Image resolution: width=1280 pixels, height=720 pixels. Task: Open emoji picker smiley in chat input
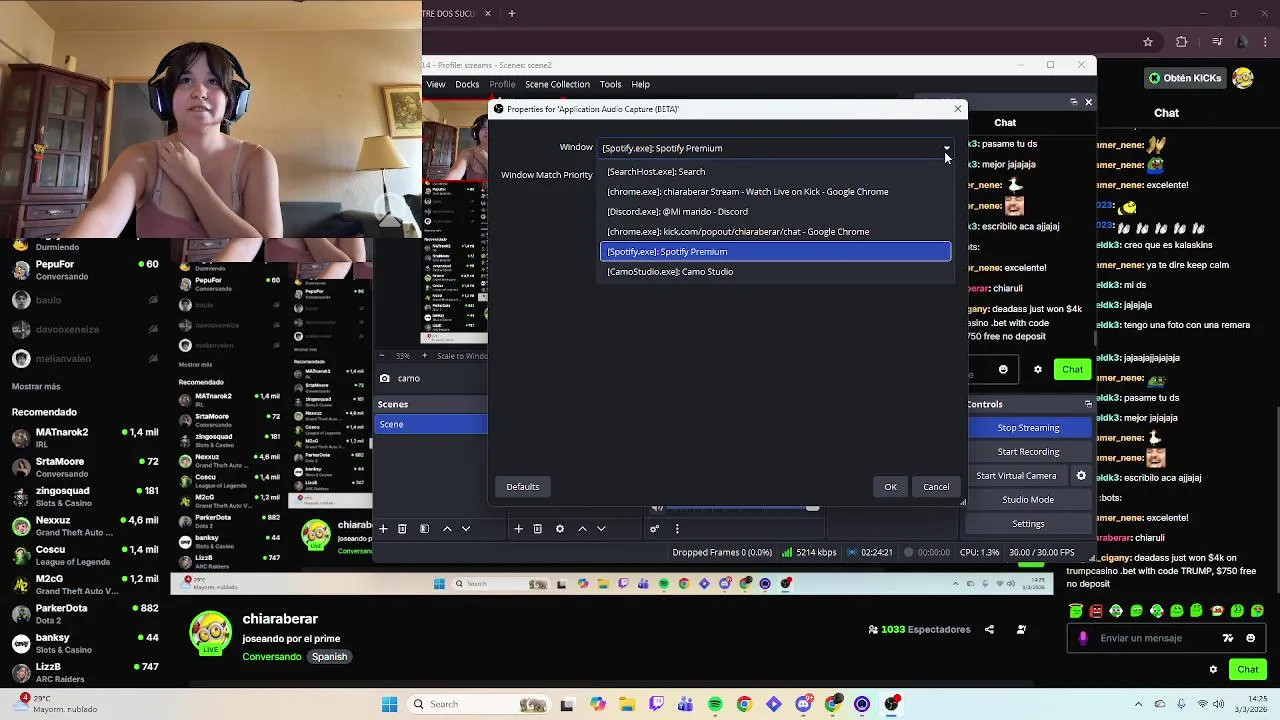pyautogui.click(x=1250, y=638)
